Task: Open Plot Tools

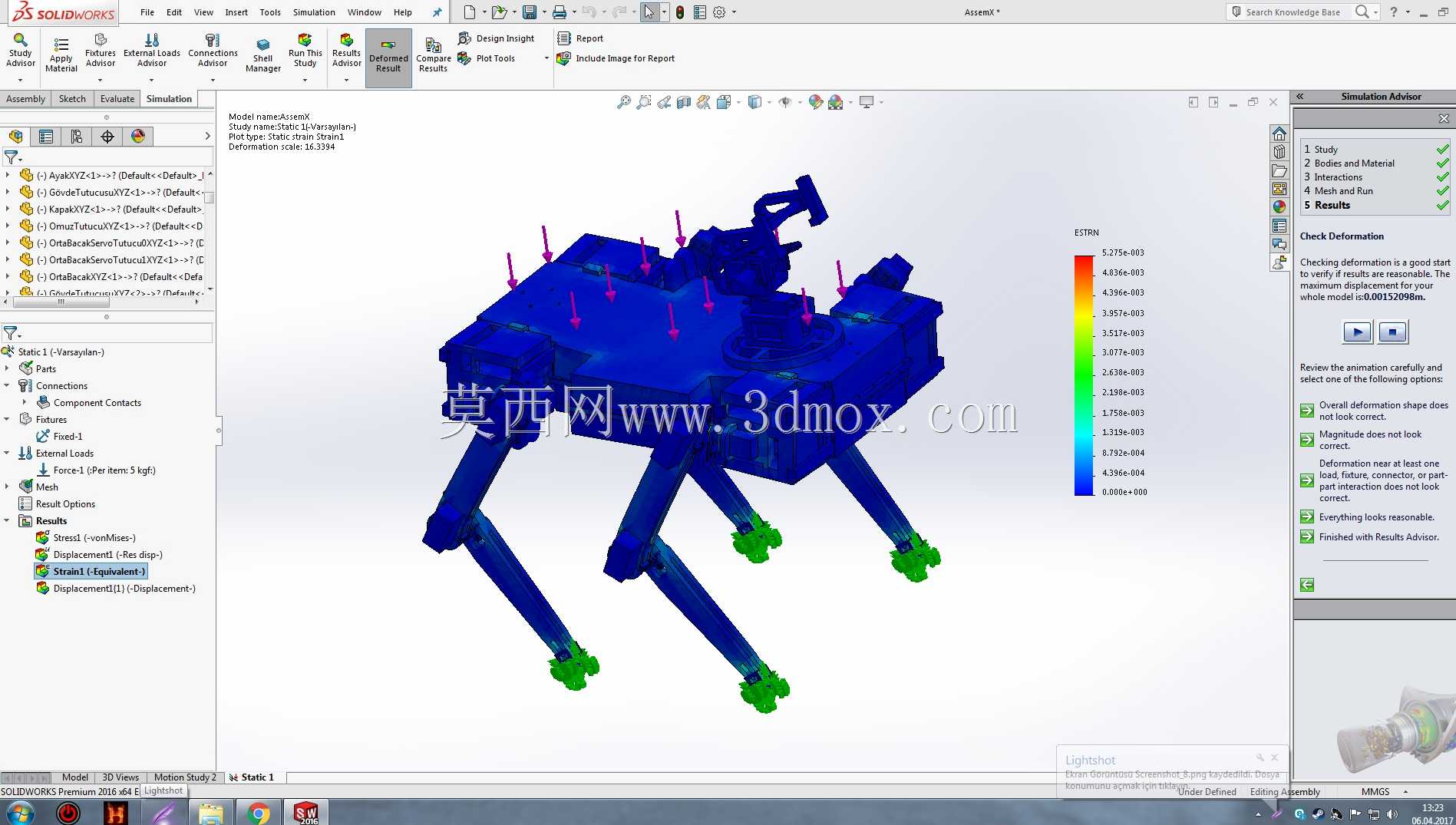Action: point(487,58)
